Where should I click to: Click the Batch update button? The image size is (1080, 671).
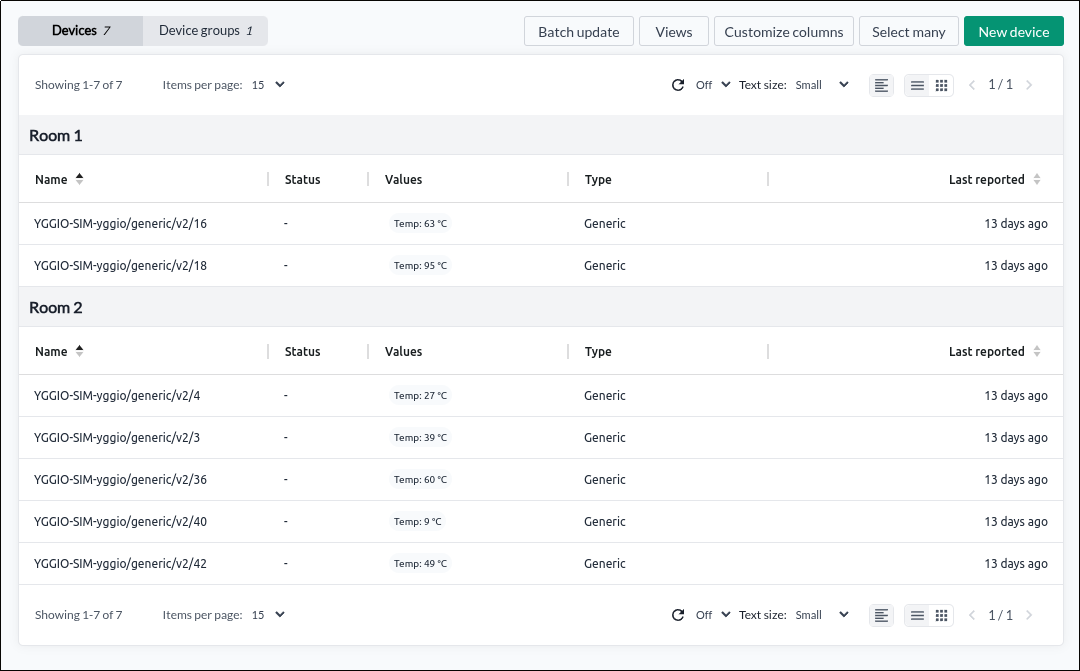point(579,32)
